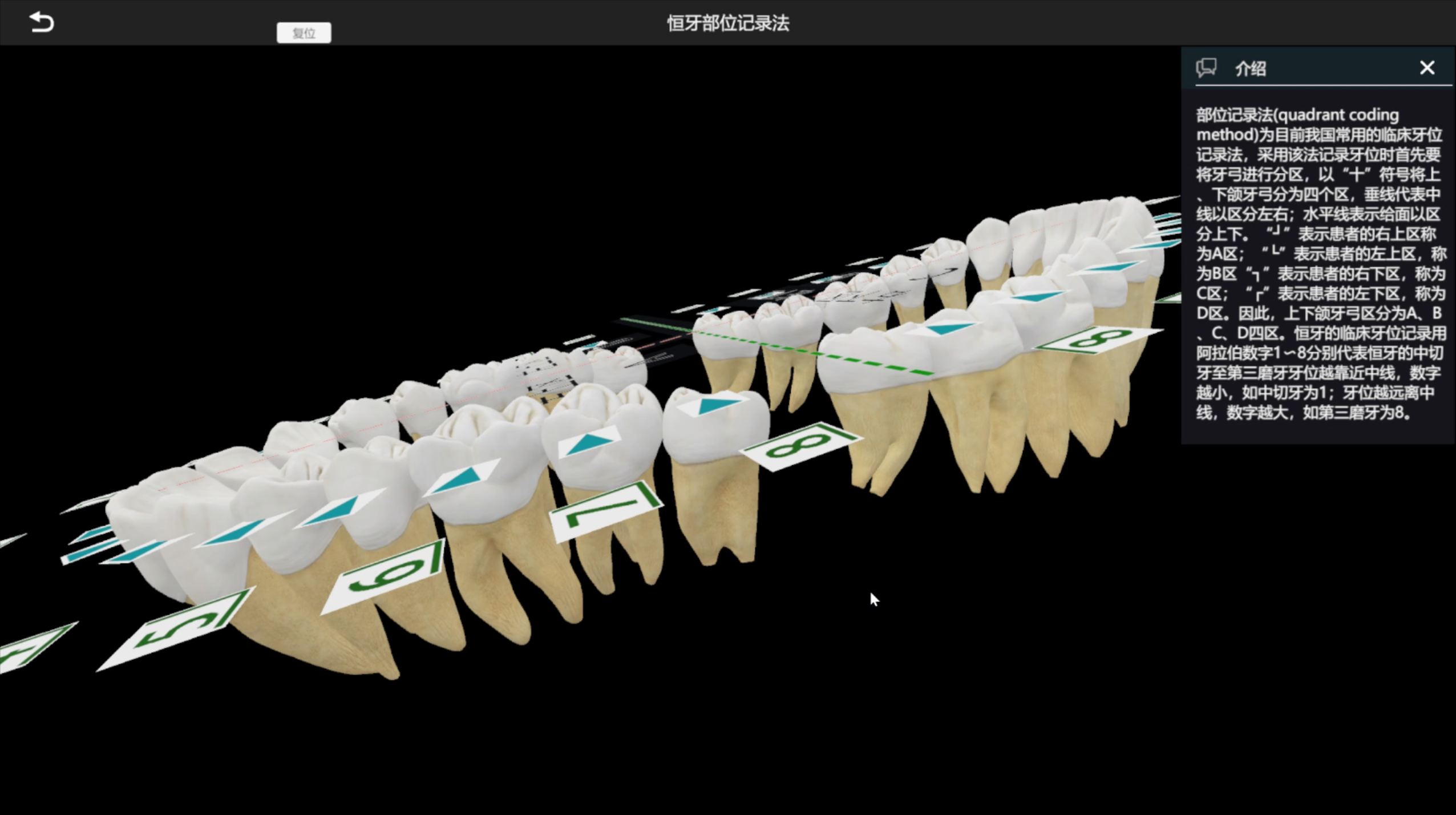The image size is (1456, 815).
Task: Click the 恒牙部位记录法 page title
Action: (x=728, y=23)
